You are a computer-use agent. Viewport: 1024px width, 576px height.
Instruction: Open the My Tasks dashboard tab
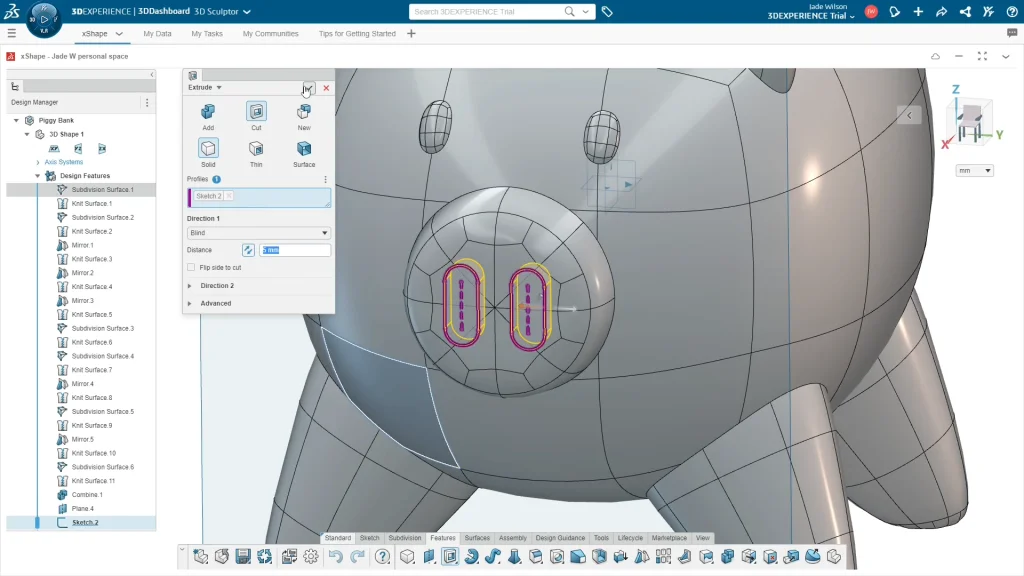(x=207, y=33)
